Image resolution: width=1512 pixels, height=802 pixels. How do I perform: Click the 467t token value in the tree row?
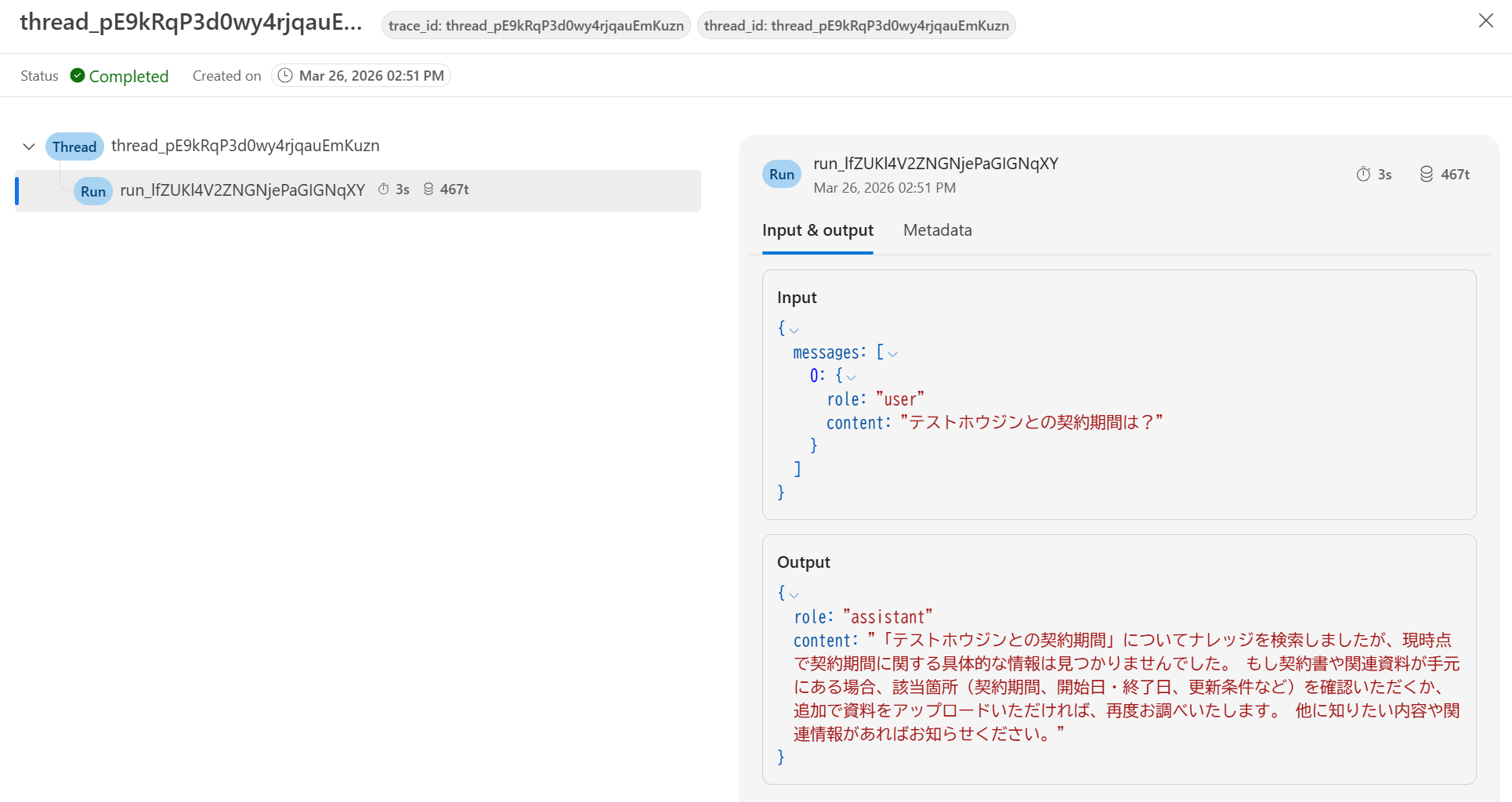[x=454, y=190]
